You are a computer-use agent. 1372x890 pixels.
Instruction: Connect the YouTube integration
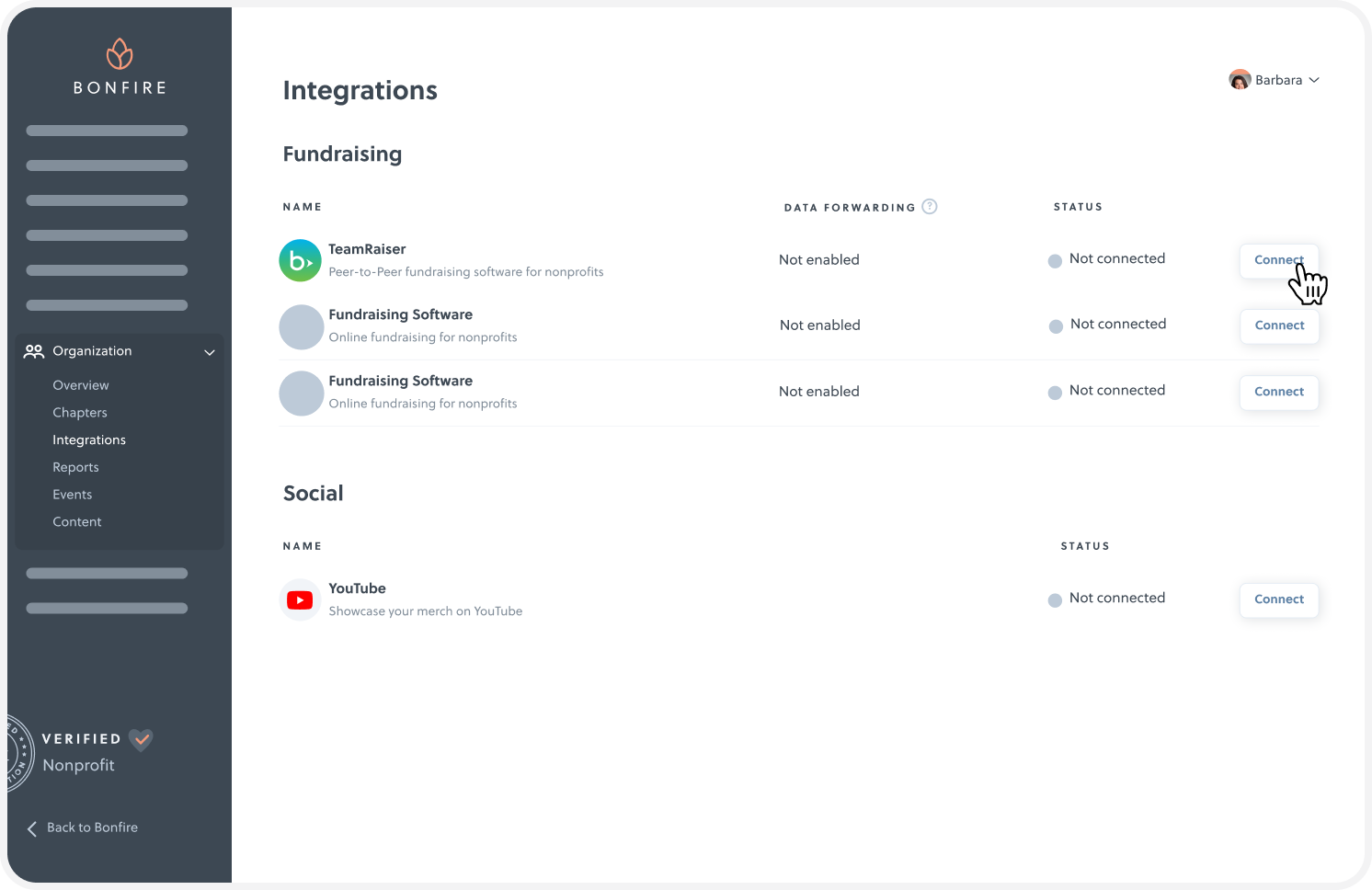click(x=1278, y=599)
